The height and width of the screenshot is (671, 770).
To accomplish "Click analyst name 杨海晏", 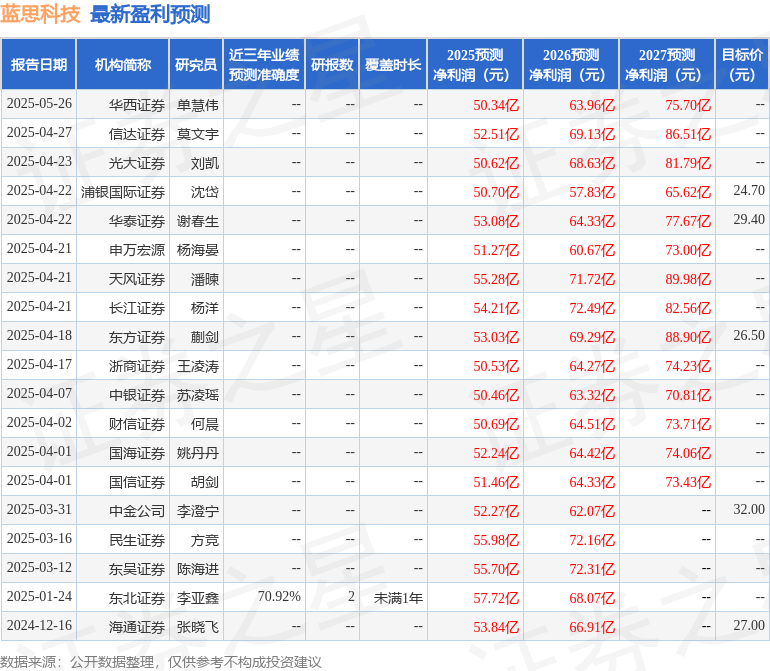I will click(x=198, y=250).
